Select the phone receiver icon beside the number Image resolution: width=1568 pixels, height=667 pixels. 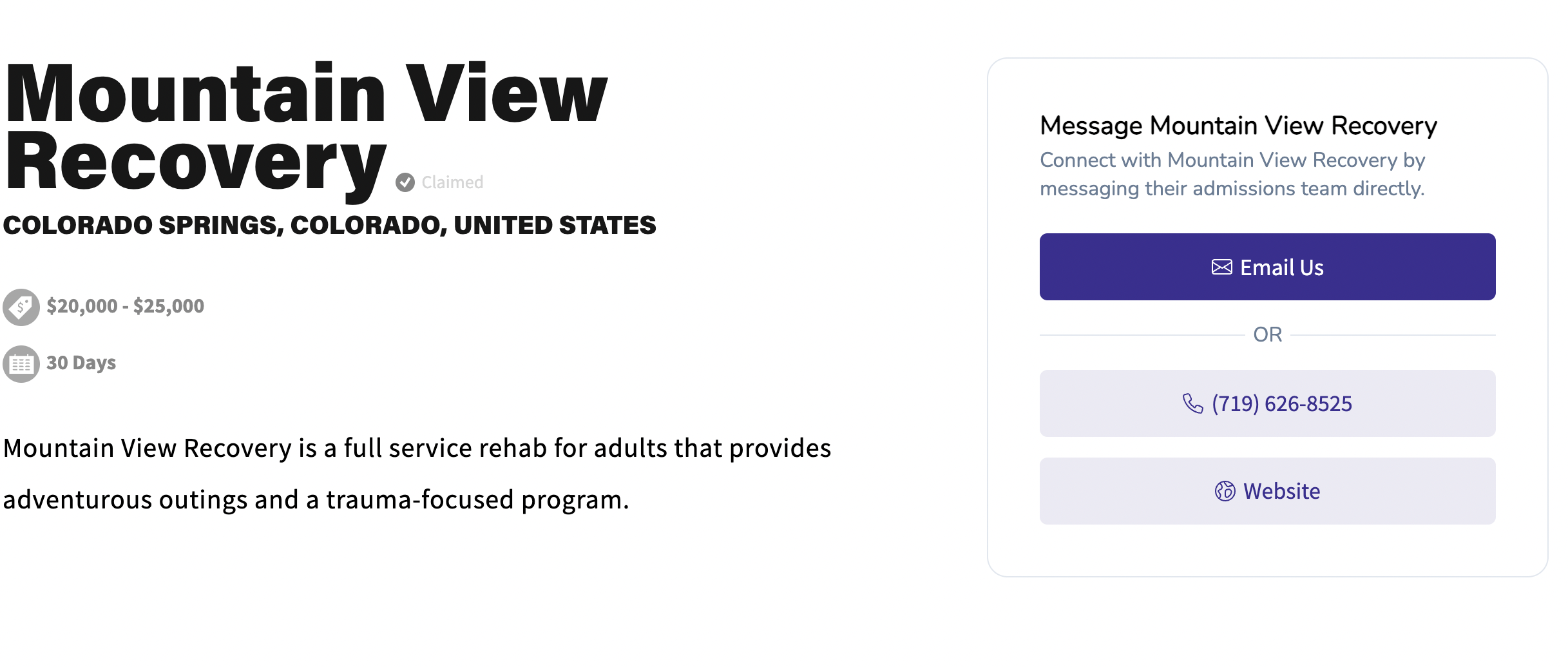1193,403
